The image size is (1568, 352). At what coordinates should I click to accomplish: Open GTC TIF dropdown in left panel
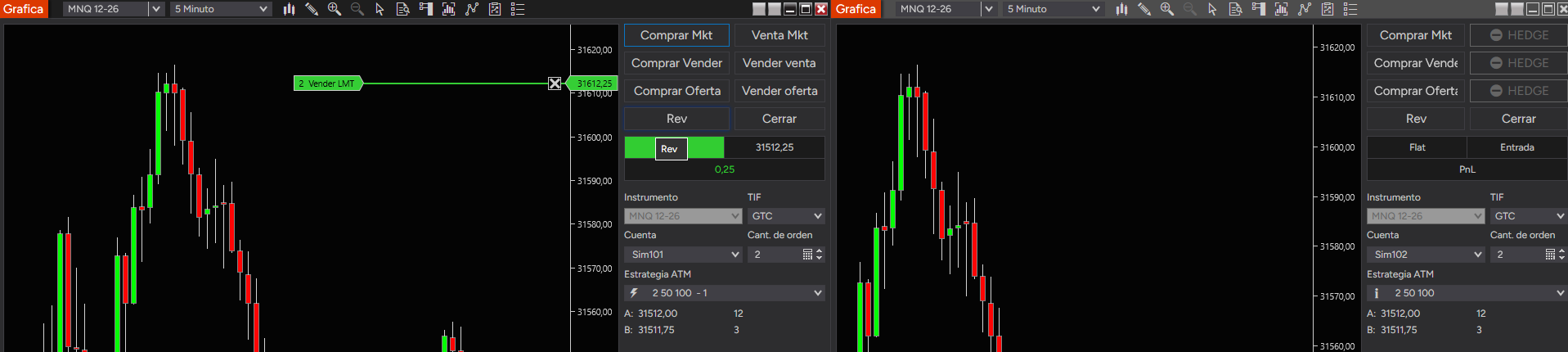(786, 216)
